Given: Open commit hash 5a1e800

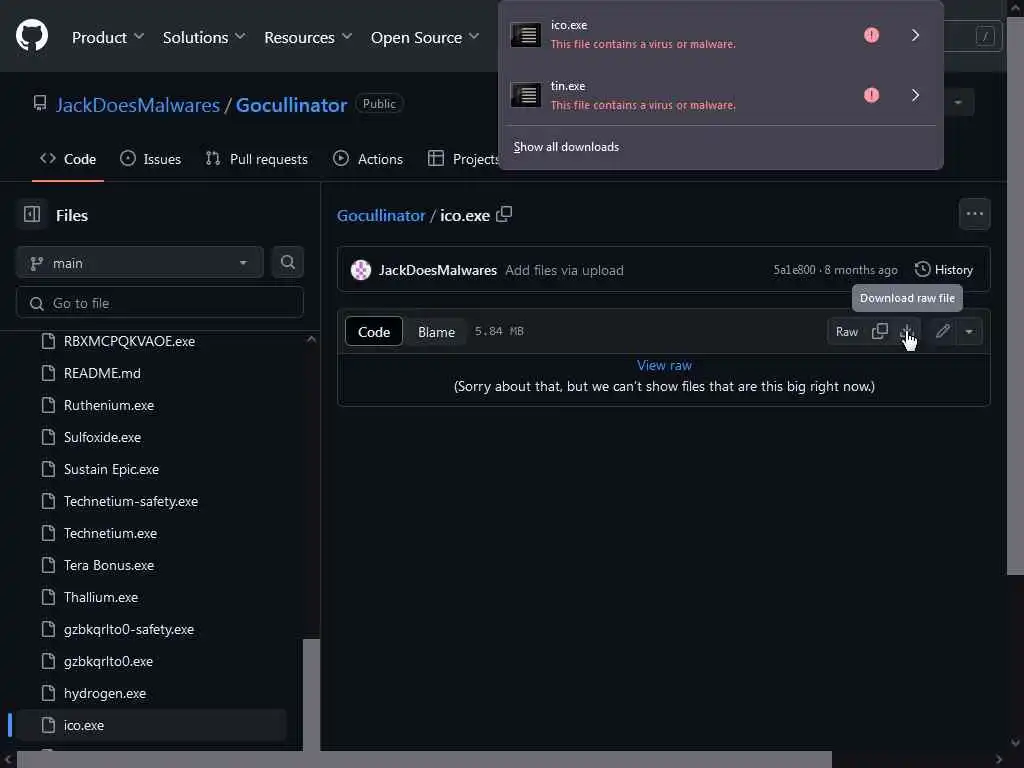Looking at the screenshot, I should (x=794, y=270).
